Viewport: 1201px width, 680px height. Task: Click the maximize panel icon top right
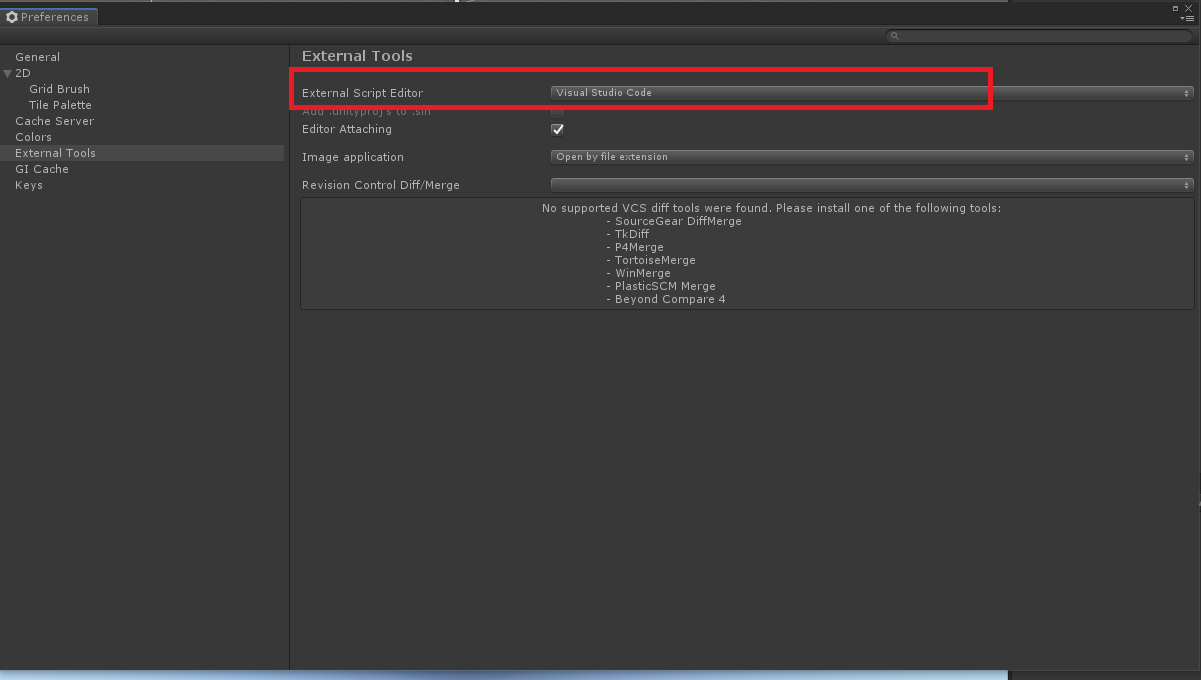coord(1177,8)
